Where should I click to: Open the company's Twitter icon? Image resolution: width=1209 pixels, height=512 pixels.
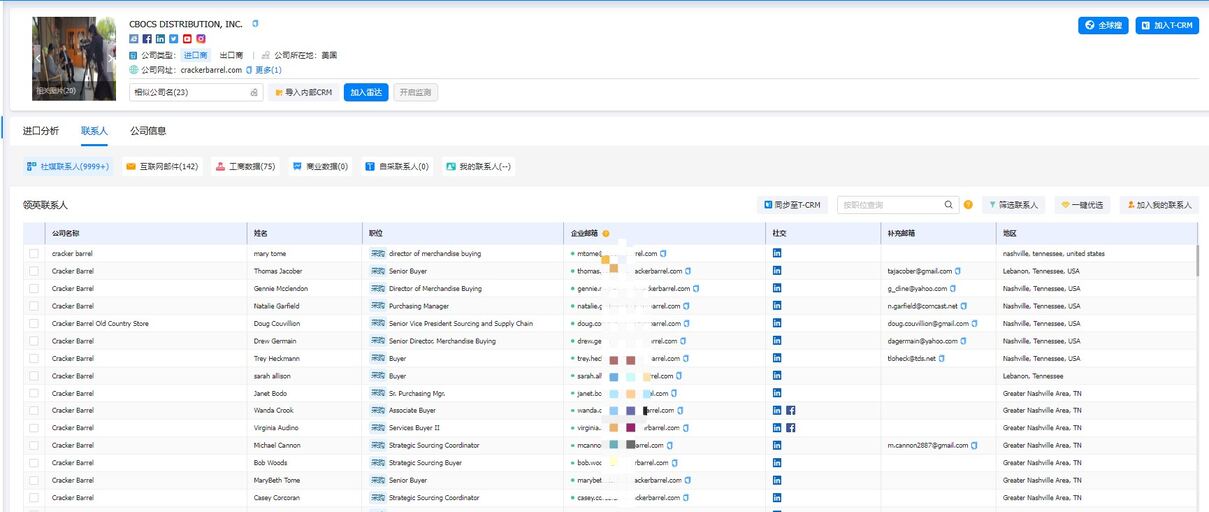click(x=173, y=39)
